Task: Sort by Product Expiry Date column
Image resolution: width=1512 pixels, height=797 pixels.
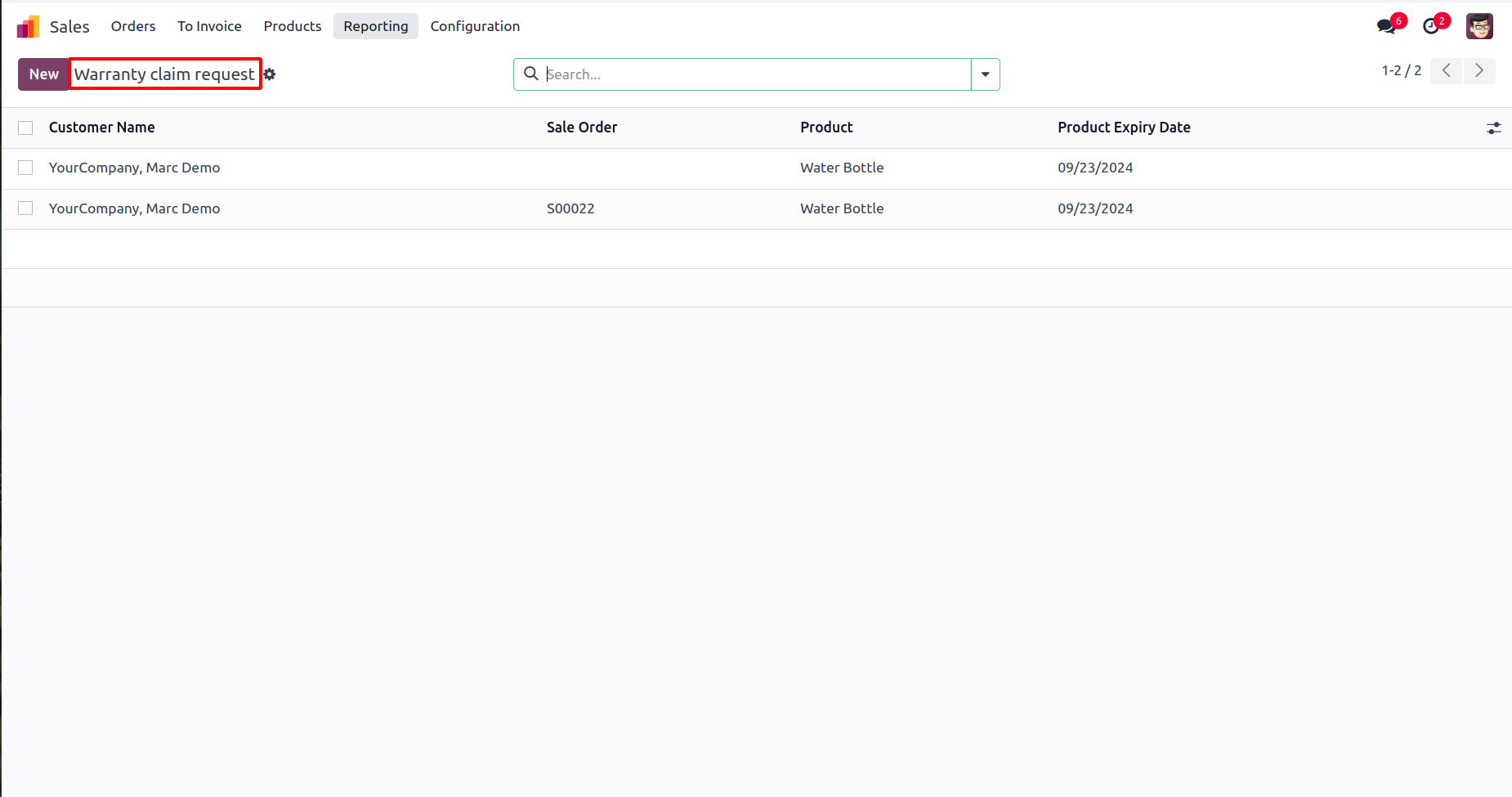Action: (x=1124, y=128)
